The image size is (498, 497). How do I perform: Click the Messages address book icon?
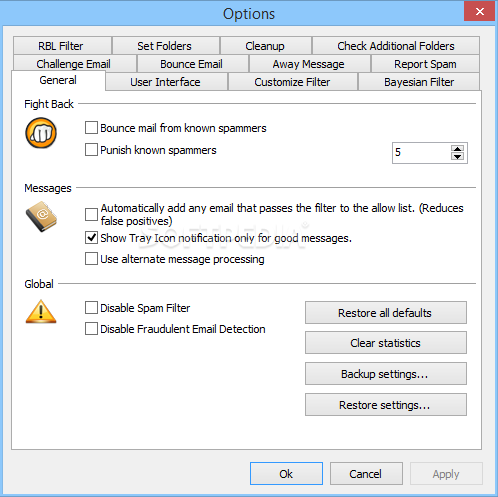[x=41, y=216]
